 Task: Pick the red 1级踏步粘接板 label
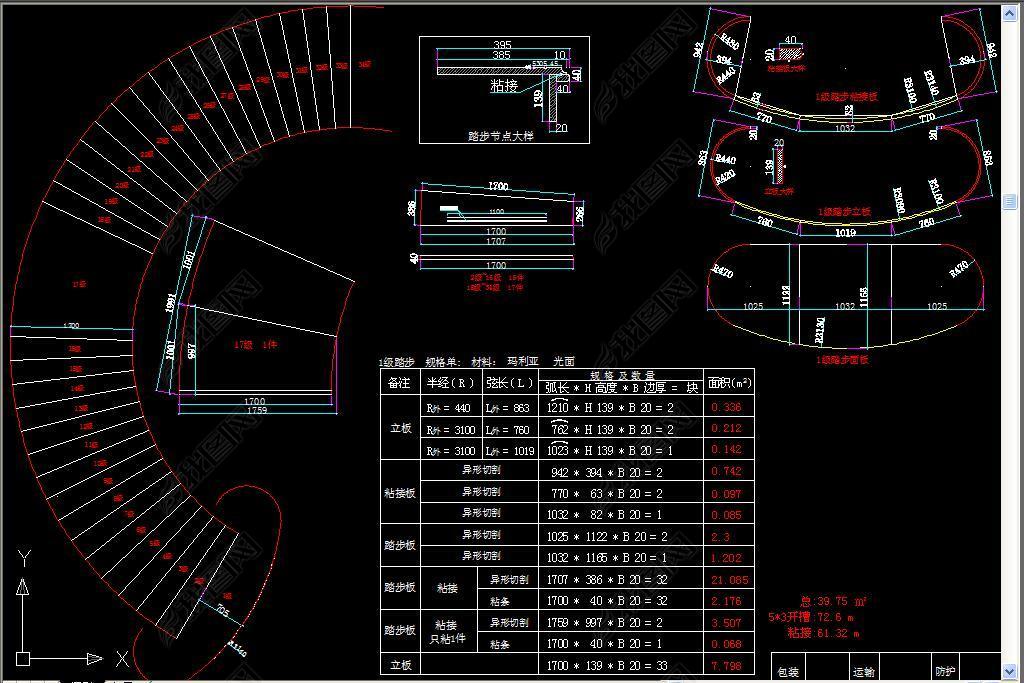(847, 97)
